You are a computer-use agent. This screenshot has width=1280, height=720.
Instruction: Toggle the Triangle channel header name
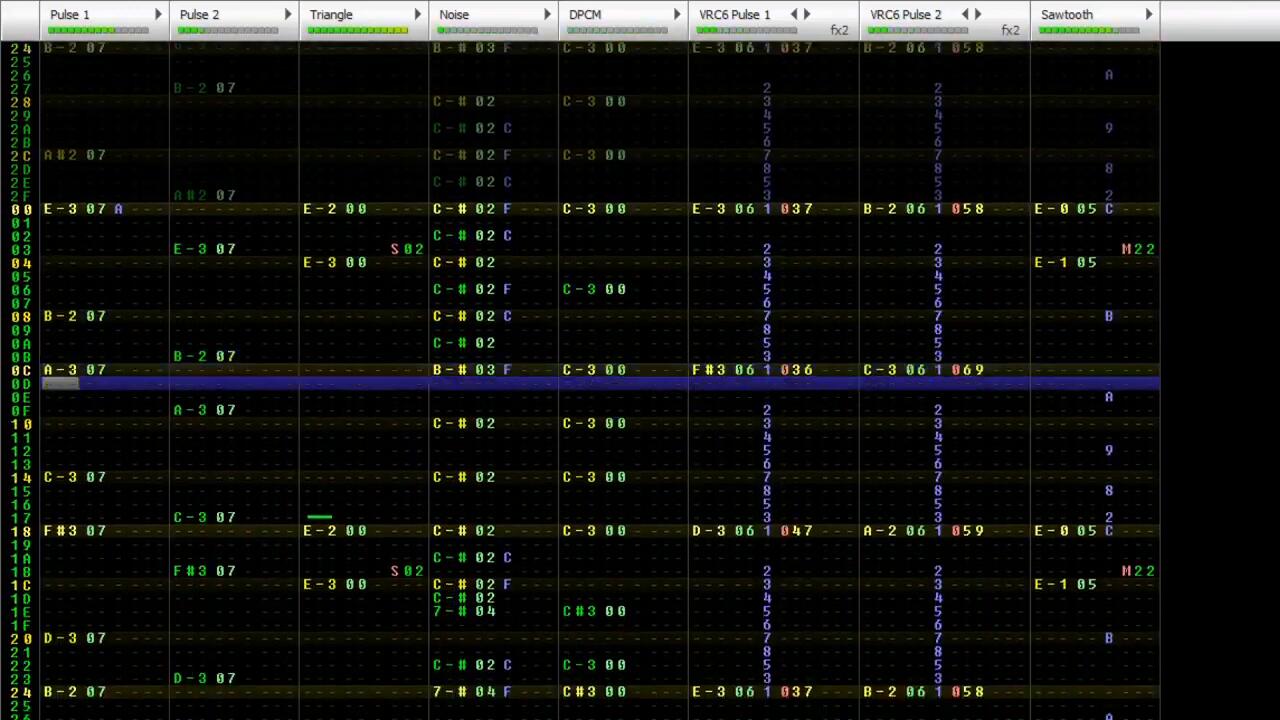tap(331, 15)
